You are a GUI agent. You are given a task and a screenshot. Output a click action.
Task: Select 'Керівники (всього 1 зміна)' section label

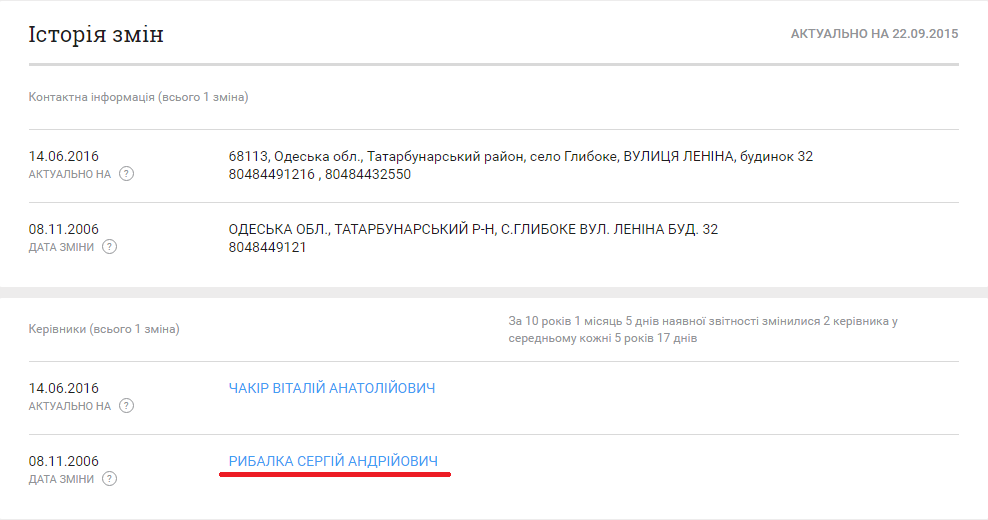coord(104,329)
